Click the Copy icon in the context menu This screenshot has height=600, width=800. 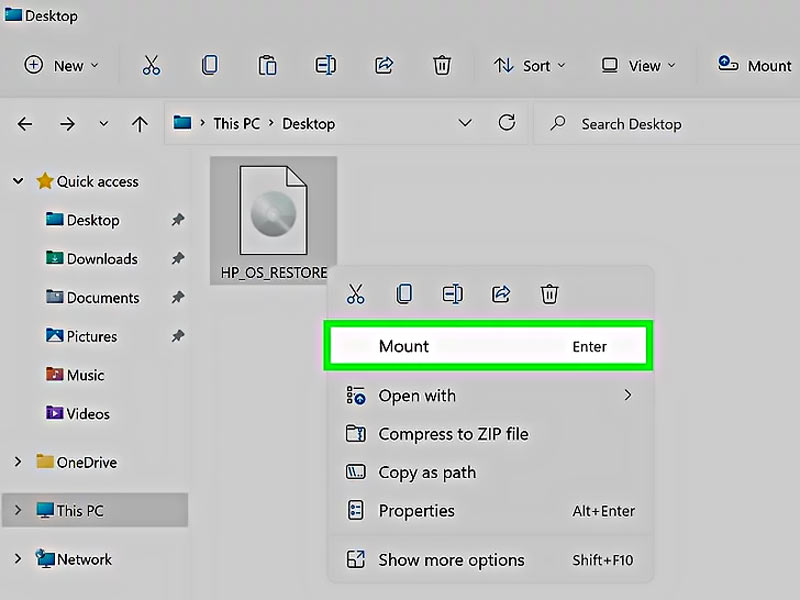click(404, 294)
